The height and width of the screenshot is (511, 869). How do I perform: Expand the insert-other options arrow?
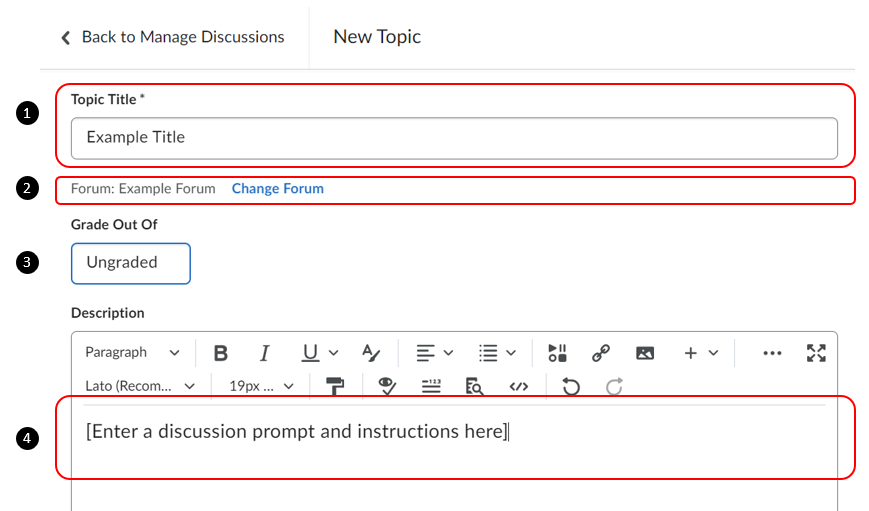tap(713, 353)
